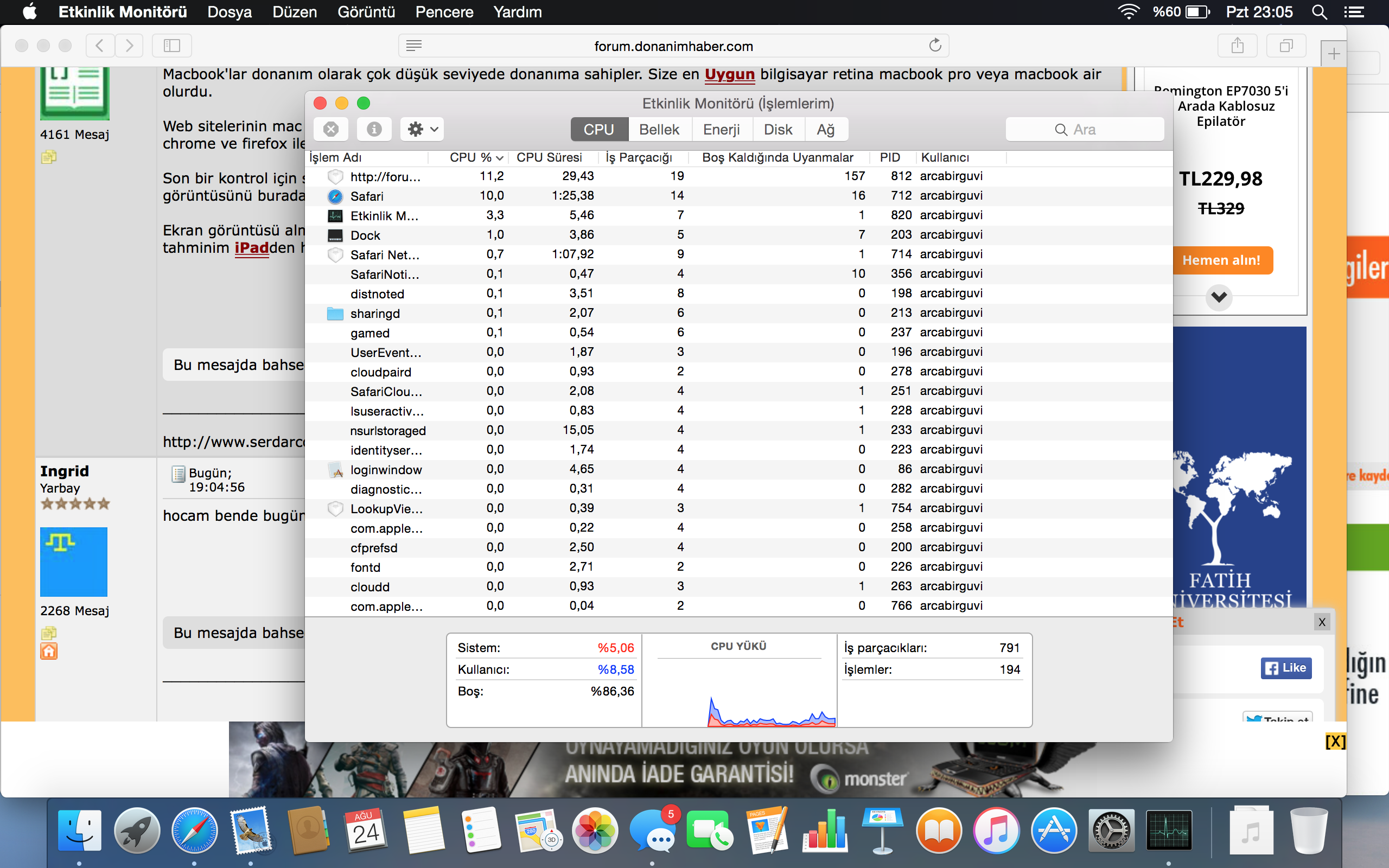Open the Dosya menu
1389x868 pixels.
(229, 12)
